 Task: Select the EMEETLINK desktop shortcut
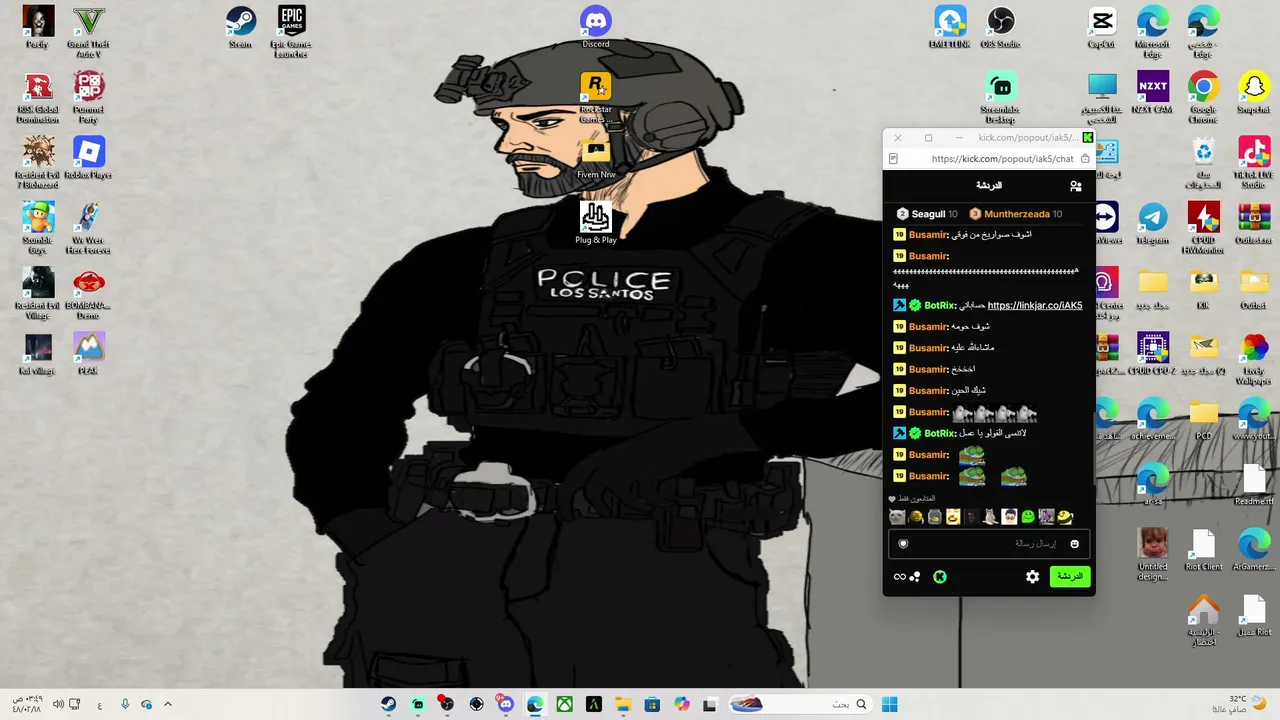coord(950,26)
